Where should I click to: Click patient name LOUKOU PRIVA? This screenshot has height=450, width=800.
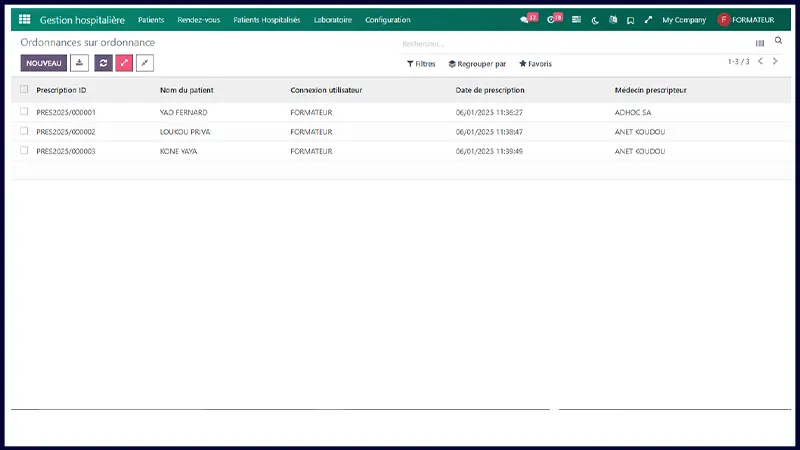(185, 132)
